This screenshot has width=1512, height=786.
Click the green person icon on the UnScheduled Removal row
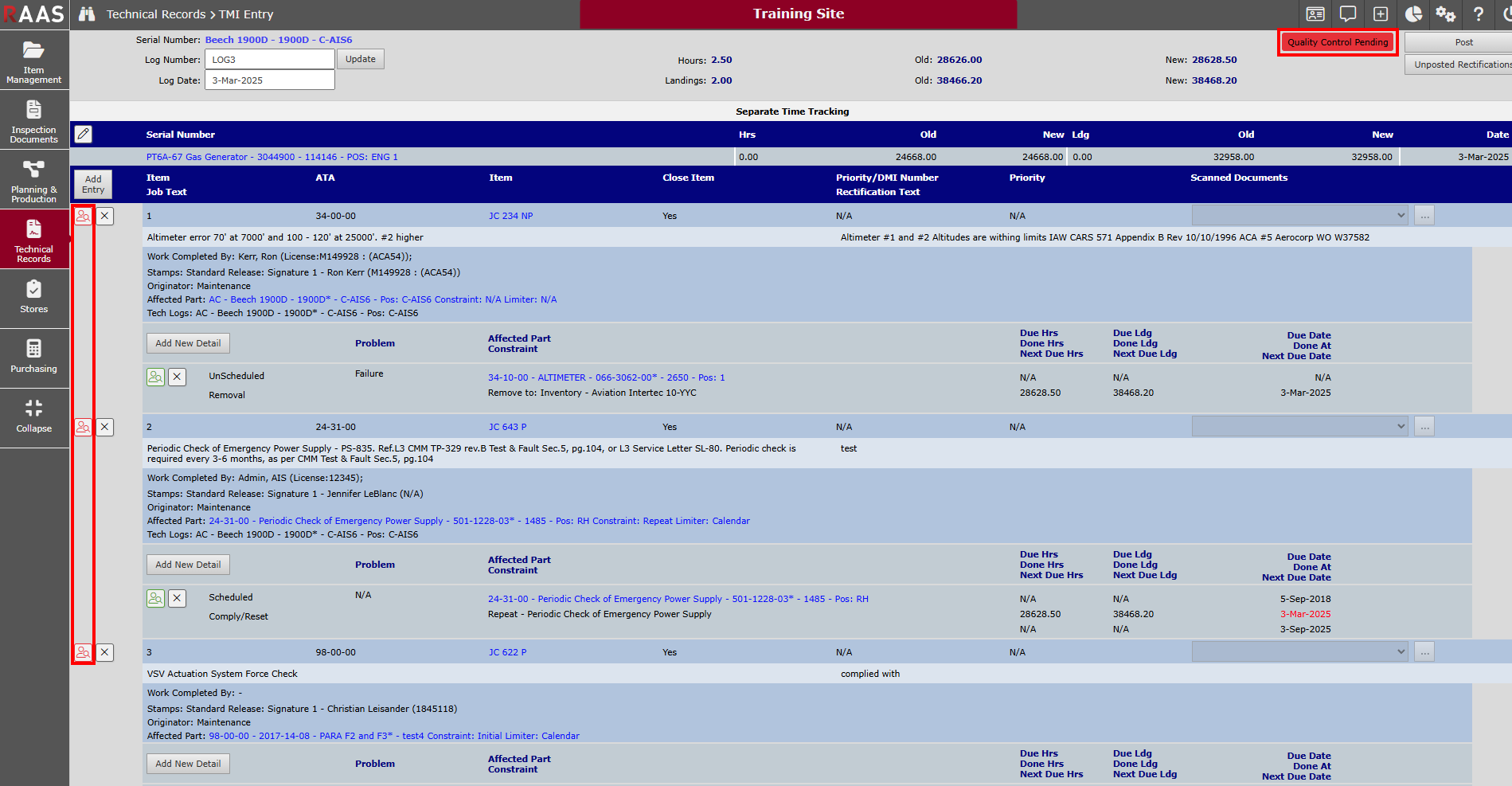pyautogui.click(x=155, y=376)
